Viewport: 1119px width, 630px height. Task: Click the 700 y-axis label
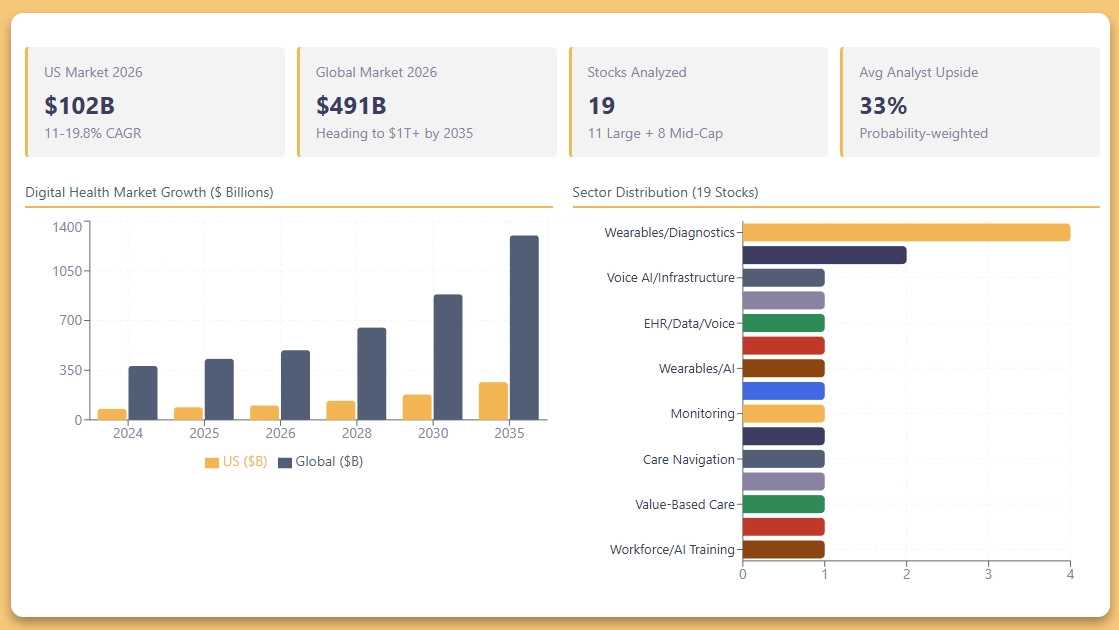pos(71,320)
